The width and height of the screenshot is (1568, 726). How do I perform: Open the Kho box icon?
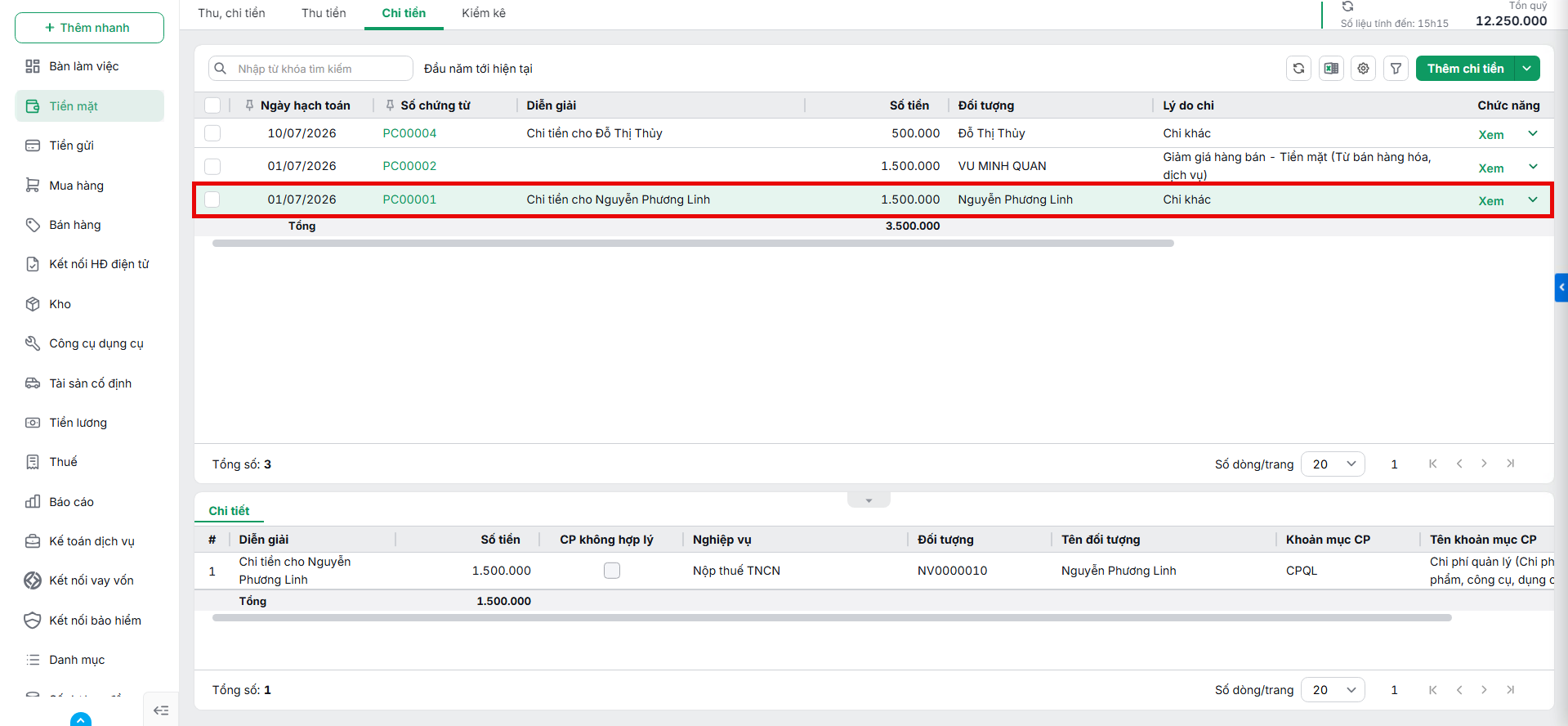33,304
